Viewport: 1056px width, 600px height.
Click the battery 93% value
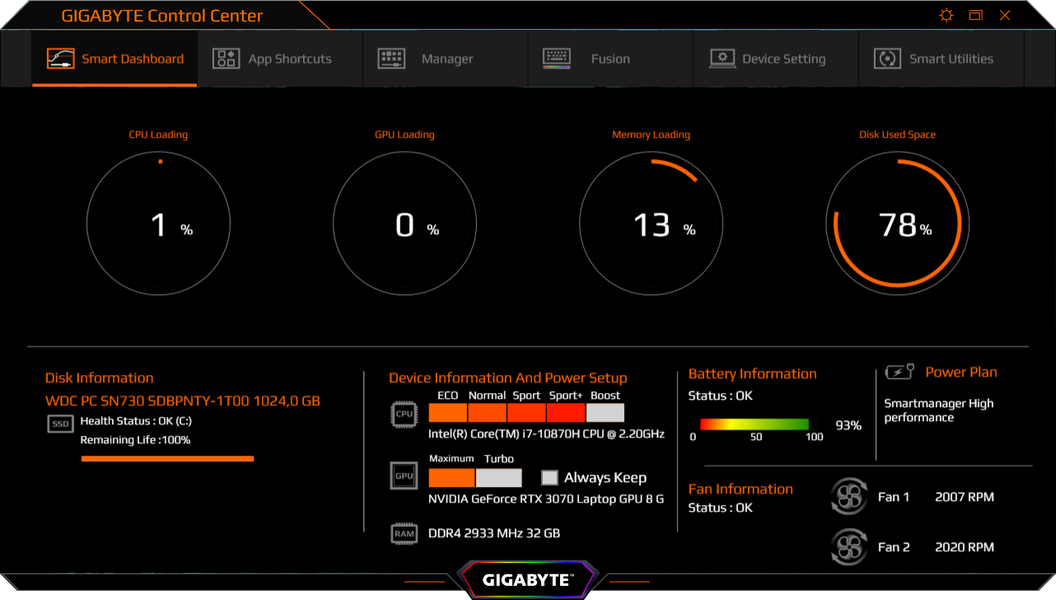point(848,425)
